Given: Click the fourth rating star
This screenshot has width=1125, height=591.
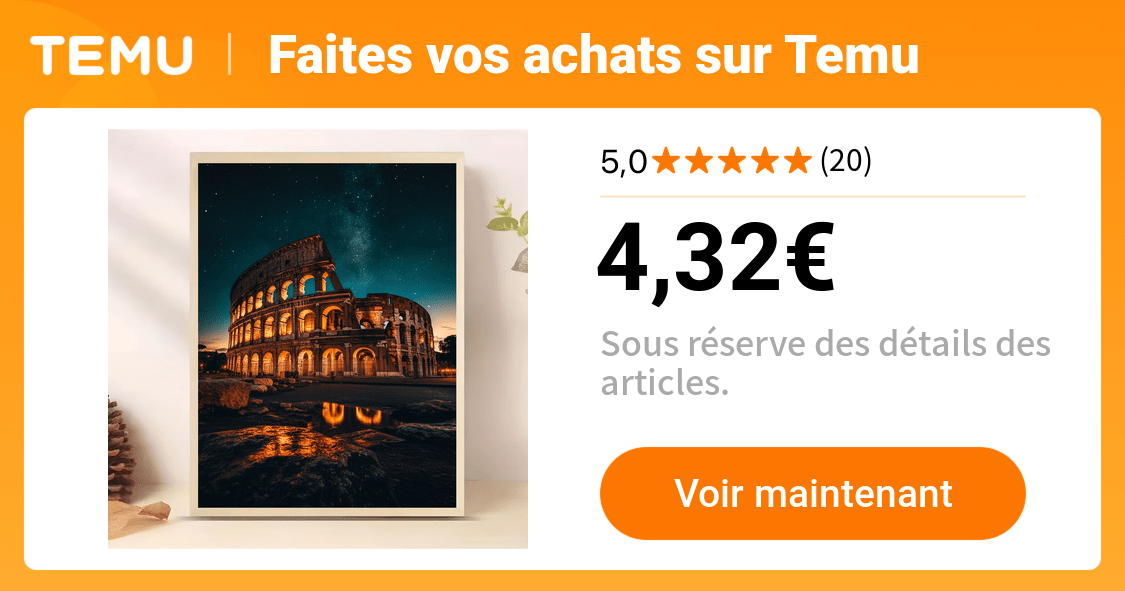Looking at the screenshot, I should coord(765,161).
